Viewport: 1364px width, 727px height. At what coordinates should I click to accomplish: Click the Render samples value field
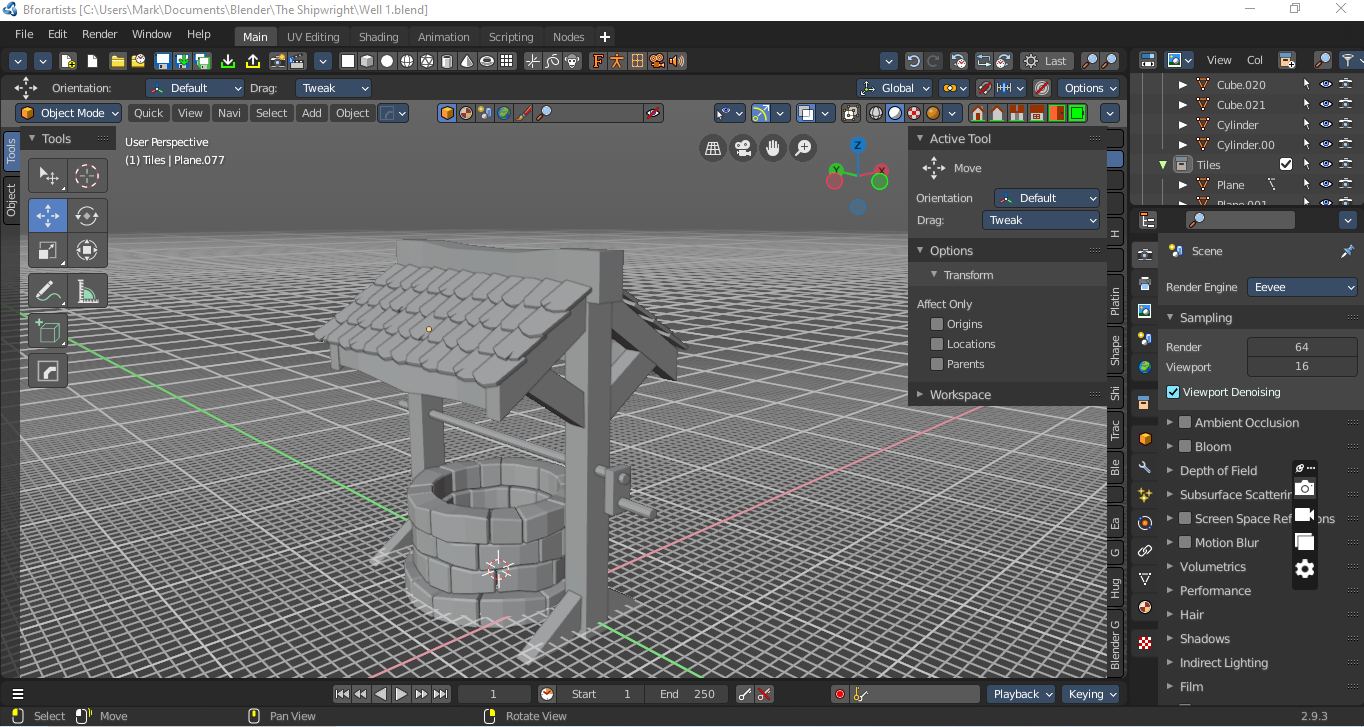pos(1301,347)
